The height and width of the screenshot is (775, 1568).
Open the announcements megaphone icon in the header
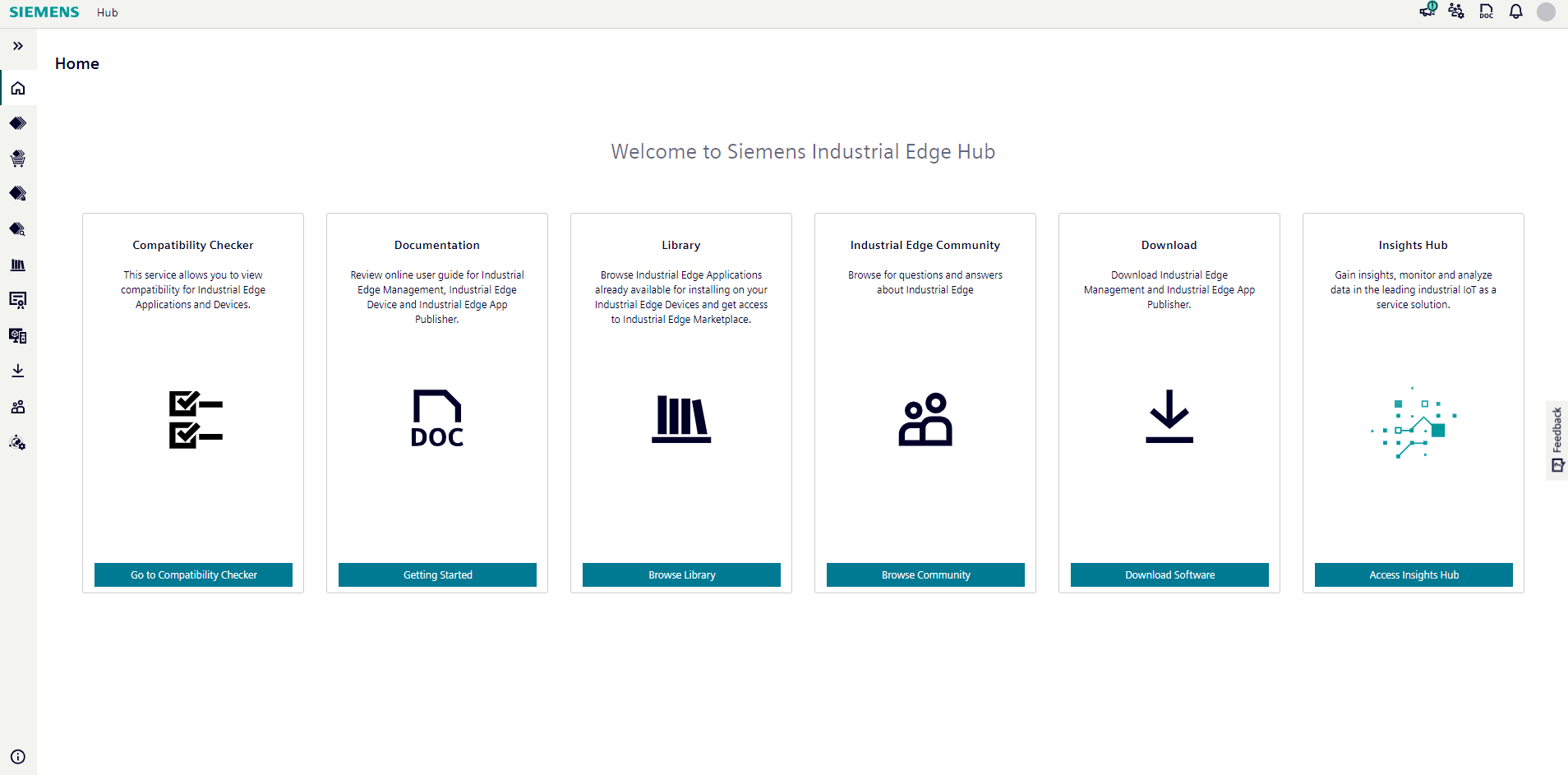[x=1428, y=11]
